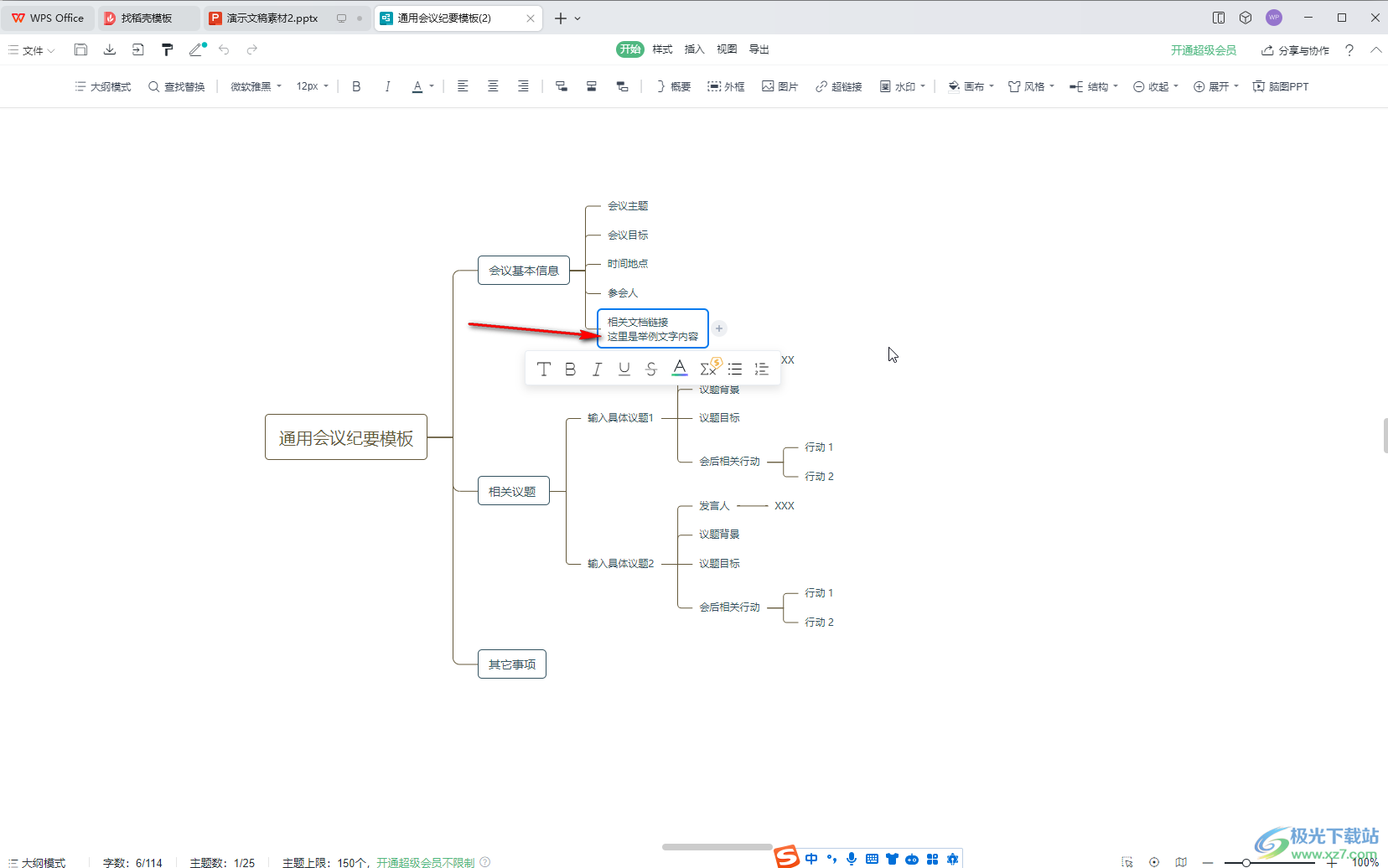Switch to the 导出 tab
Viewport: 1388px width, 868px height.
pyautogui.click(x=759, y=49)
